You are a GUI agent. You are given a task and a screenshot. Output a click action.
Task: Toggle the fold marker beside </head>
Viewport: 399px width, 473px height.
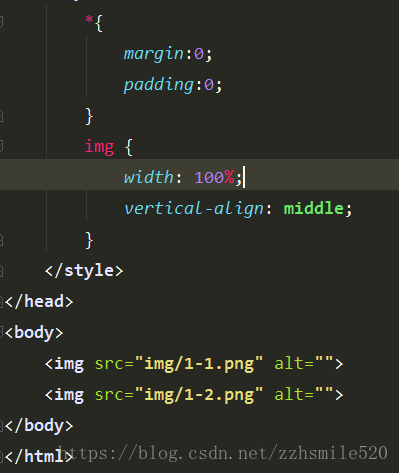click(1, 302)
